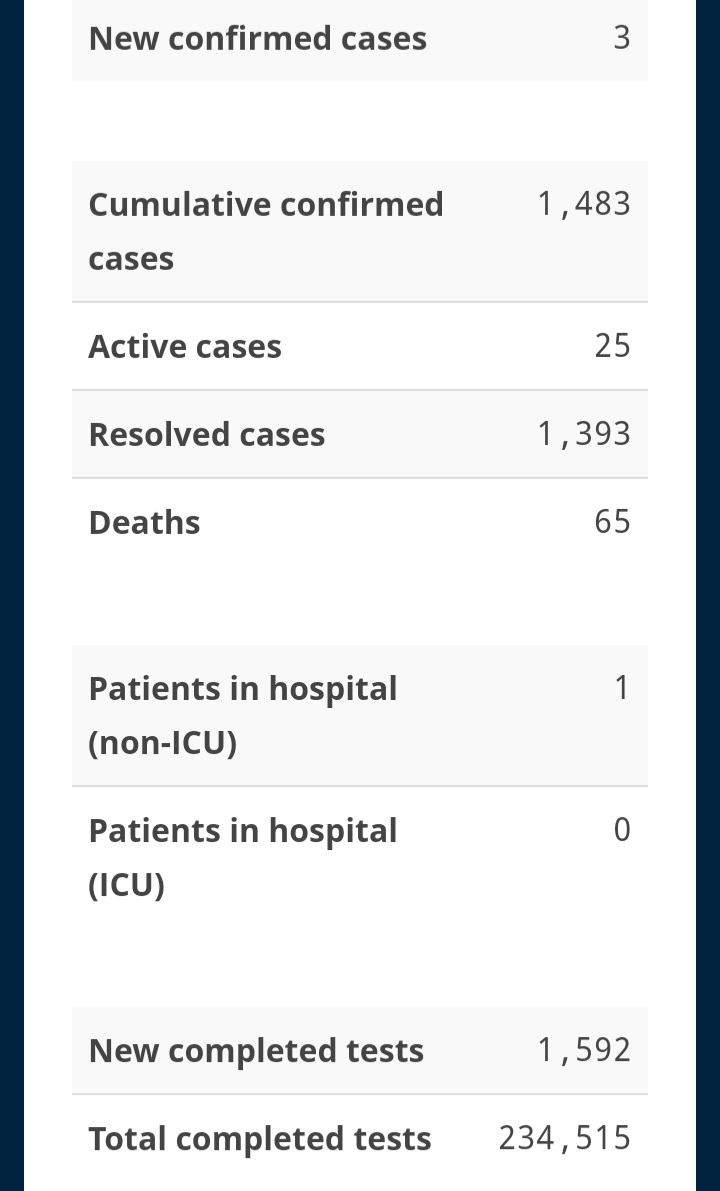Click the total tests value 234,515
720x1191 pixels.
click(x=564, y=1139)
